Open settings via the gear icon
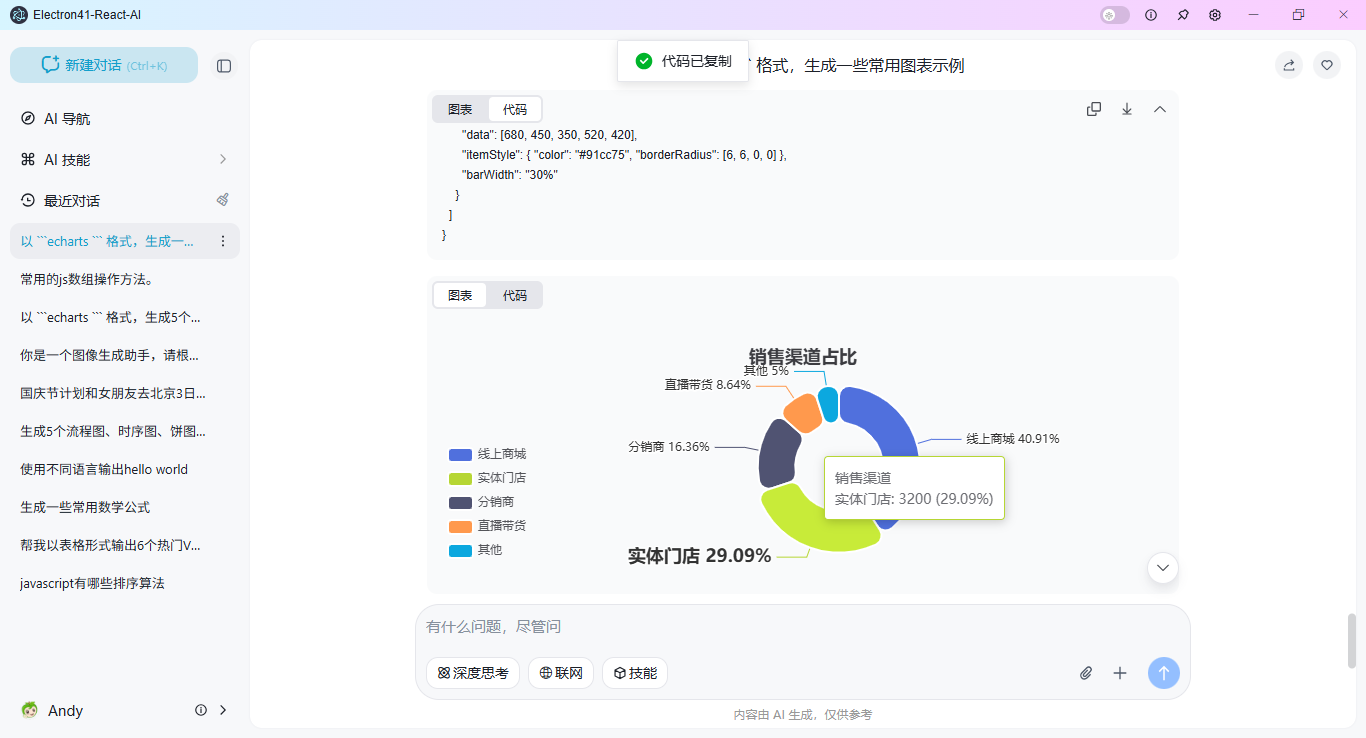The height and width of the screenshot is (738, 1366). click(1215, 15)
